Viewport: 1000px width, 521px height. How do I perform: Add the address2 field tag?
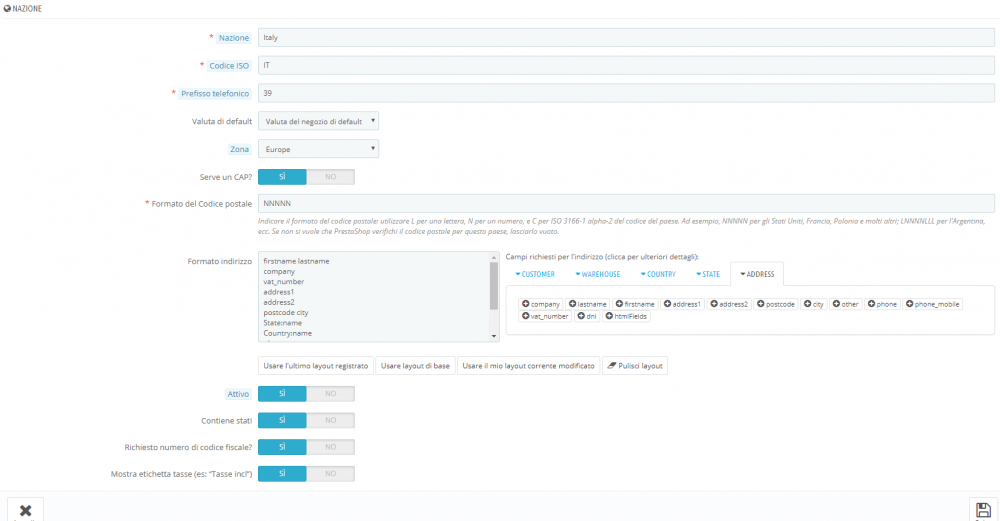pyautogui.click(x=729, y=304)
